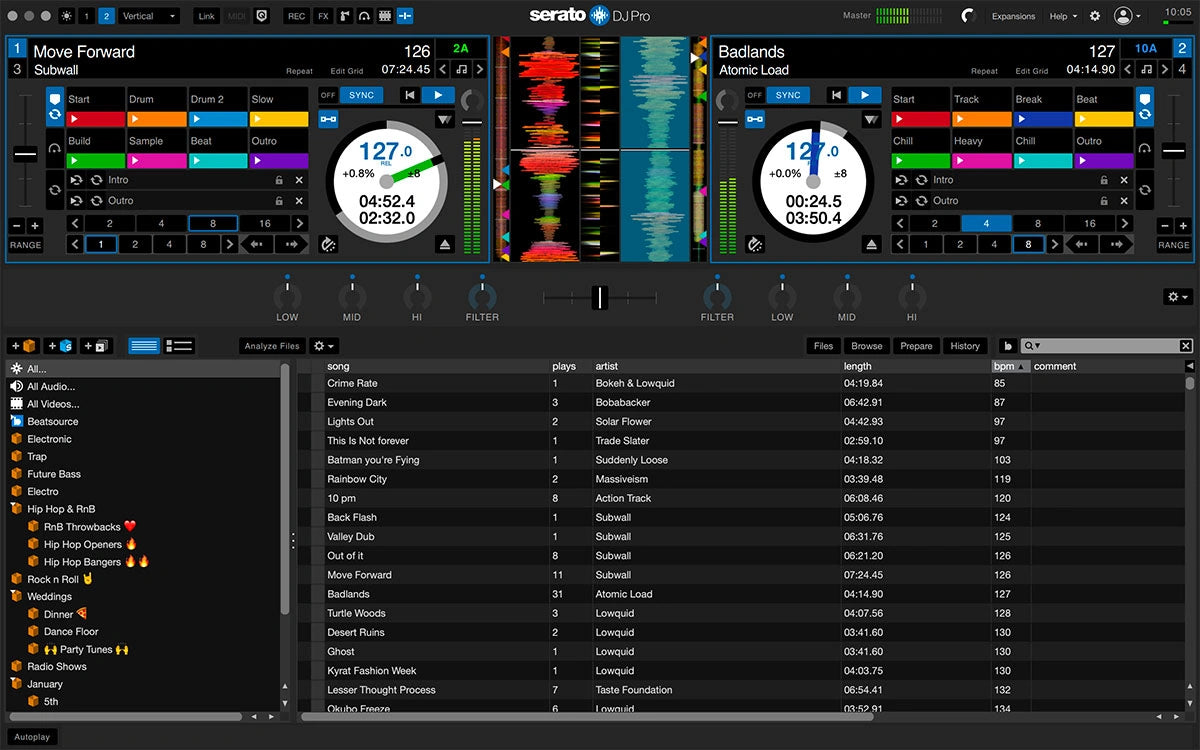Click the crossfader handle
1200x750 pixels.
pos(599,297)
